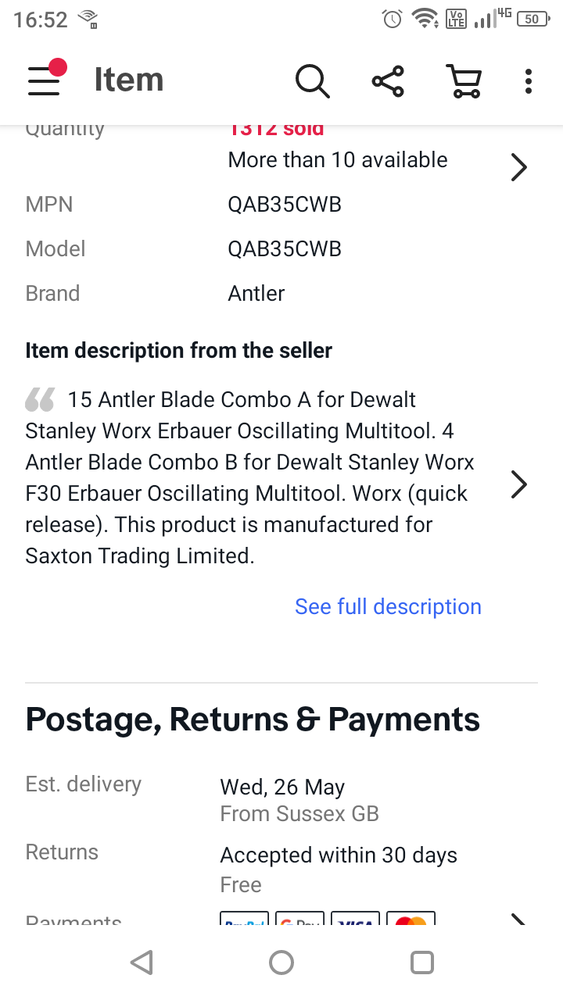Expand quantity availability chevron

point(519,168)
